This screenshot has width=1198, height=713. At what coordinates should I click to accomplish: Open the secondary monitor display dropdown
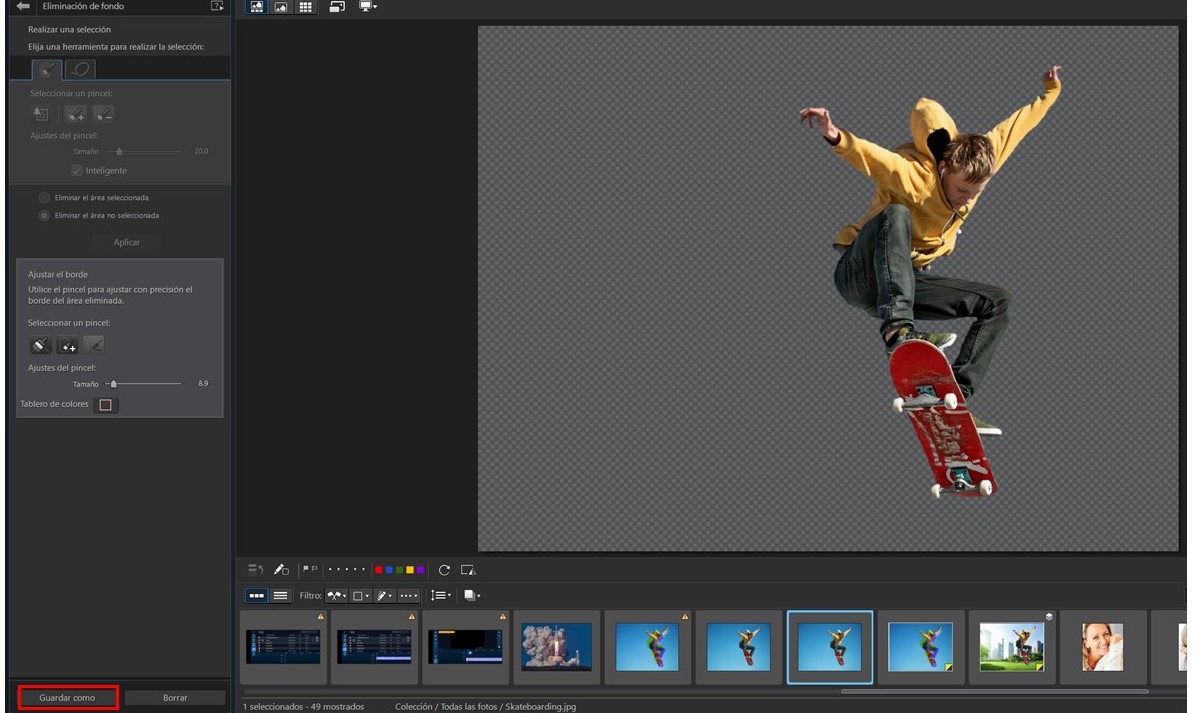368,7
